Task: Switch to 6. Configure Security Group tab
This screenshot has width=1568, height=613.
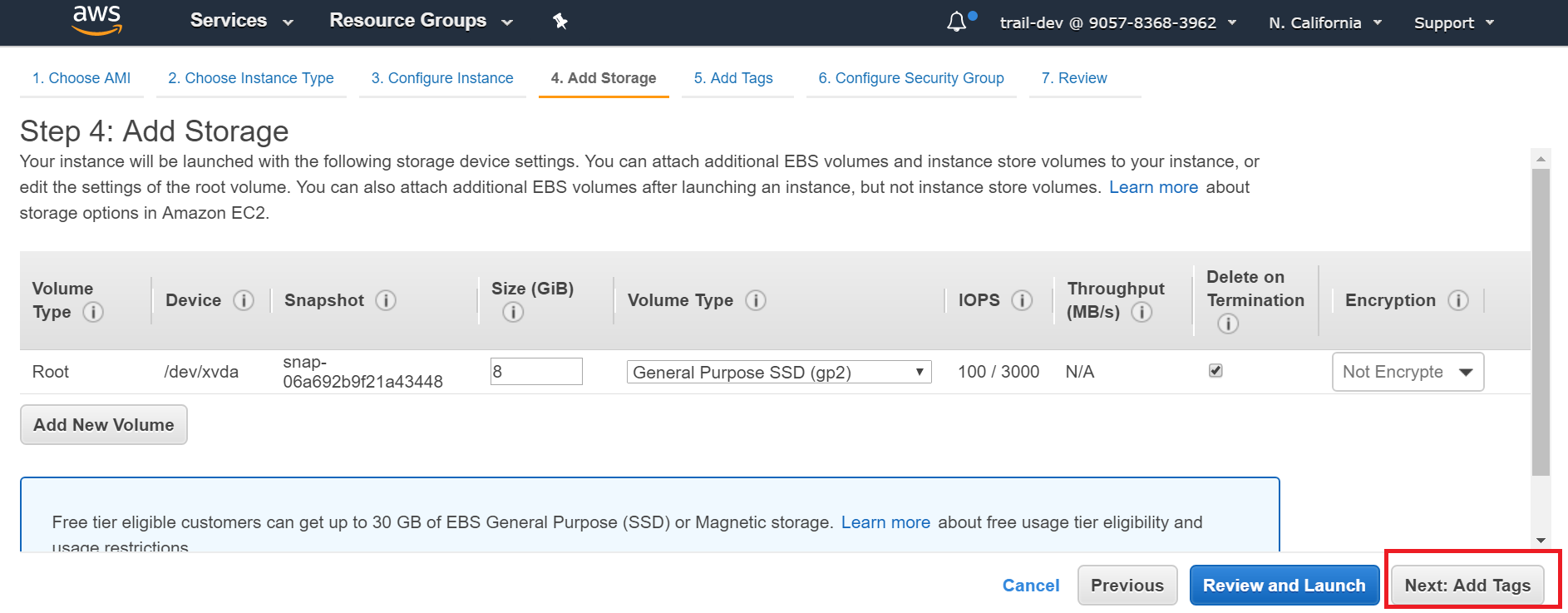Action: point(911,78)
